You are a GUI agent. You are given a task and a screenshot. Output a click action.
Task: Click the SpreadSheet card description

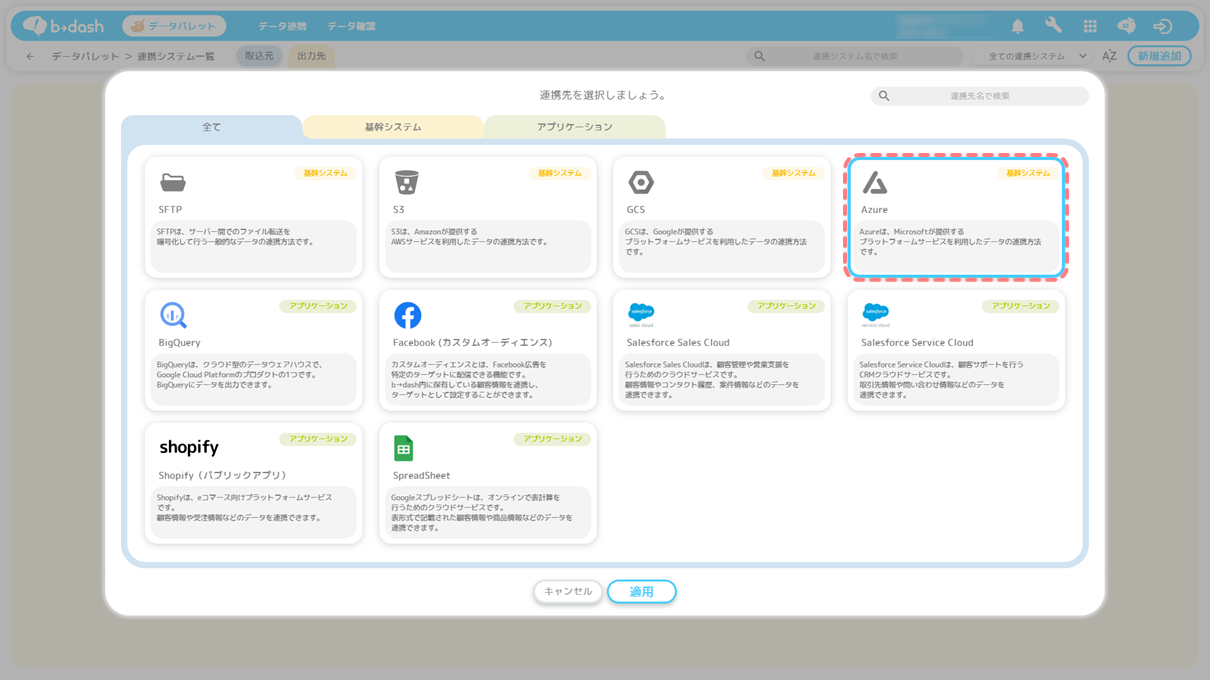pyautogui.click(x=488, y=512)
